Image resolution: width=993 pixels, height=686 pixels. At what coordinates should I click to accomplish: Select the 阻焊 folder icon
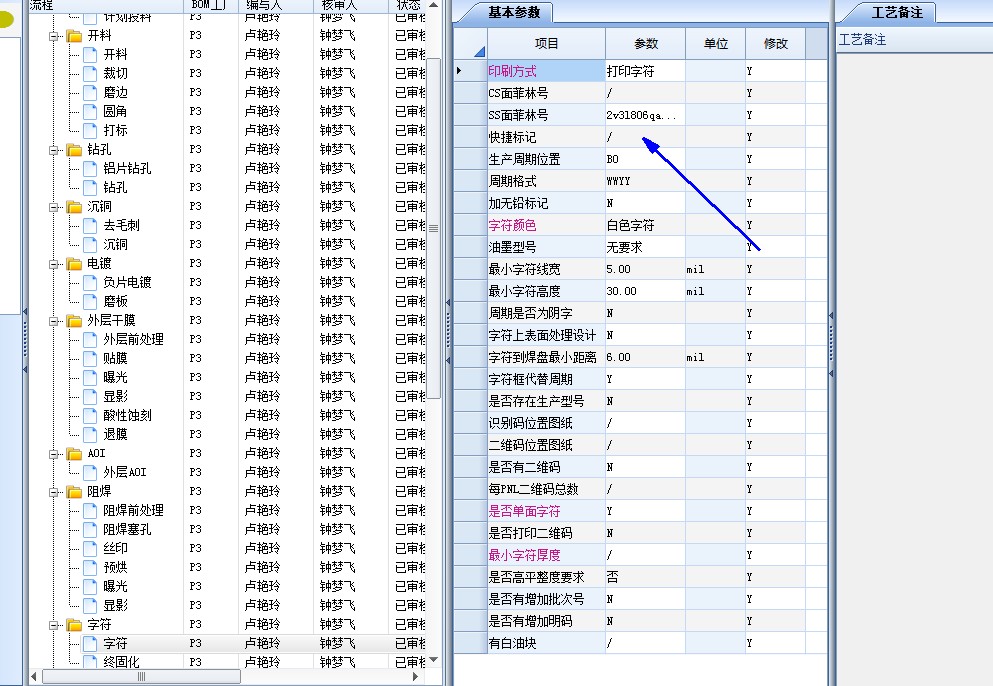coord(75,492)
